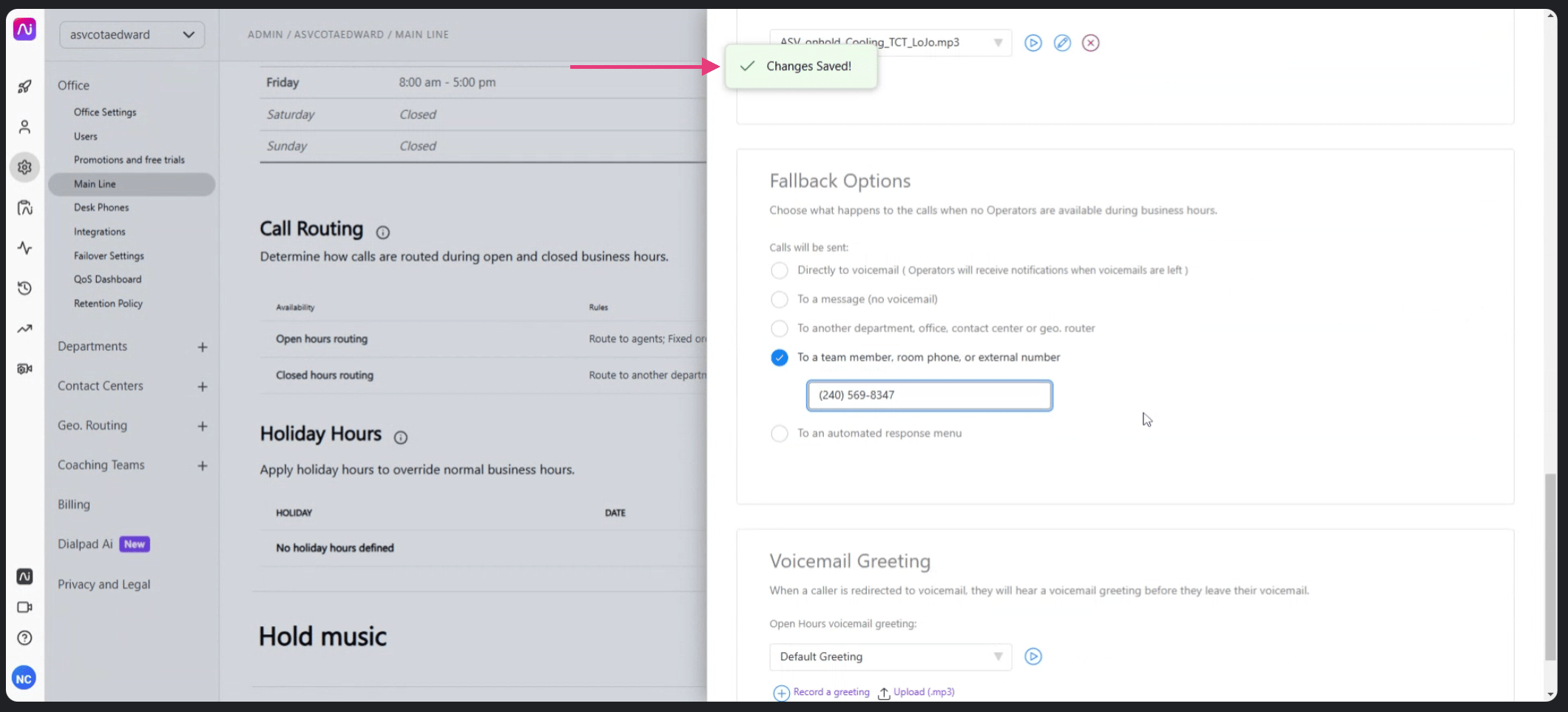Add a new Geo. Routing with plus icon
Screen dimensions: 1568x712
point(203,426)
